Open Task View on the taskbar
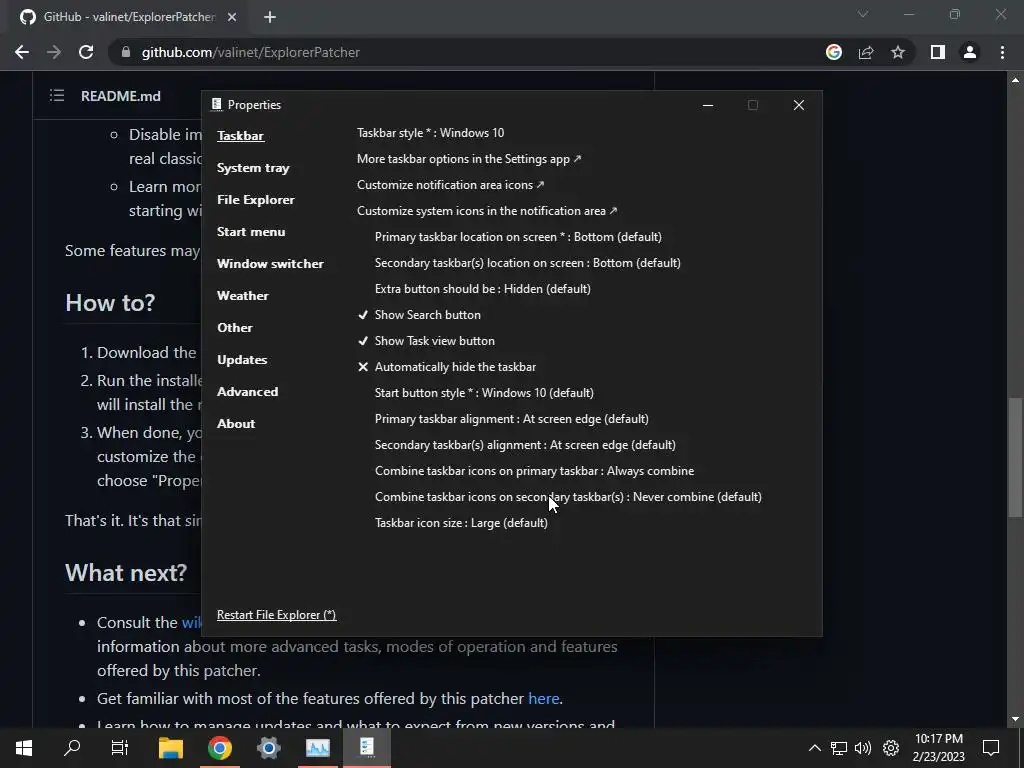 (120, 748)
